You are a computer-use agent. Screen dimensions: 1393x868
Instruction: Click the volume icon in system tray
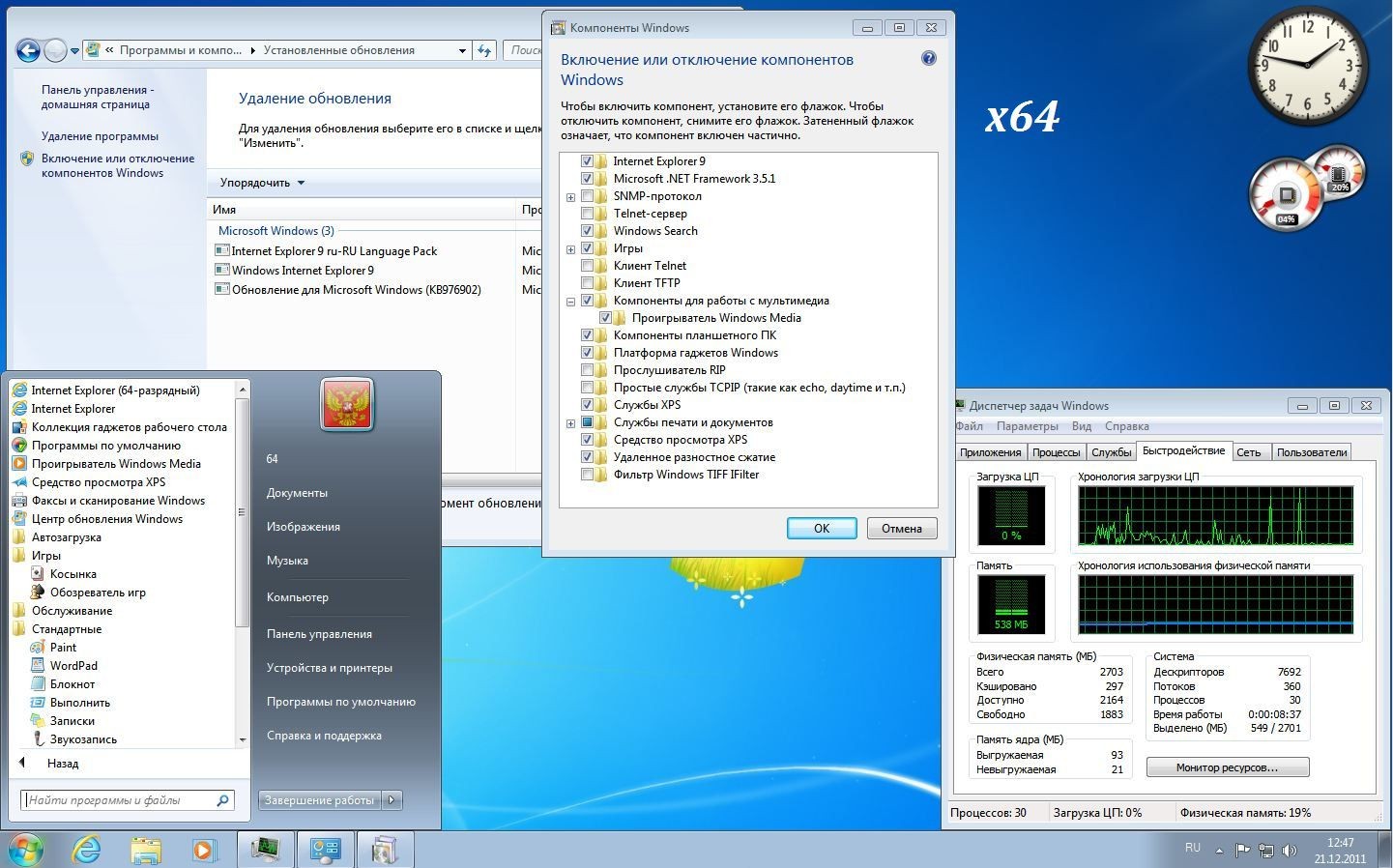1289,851
